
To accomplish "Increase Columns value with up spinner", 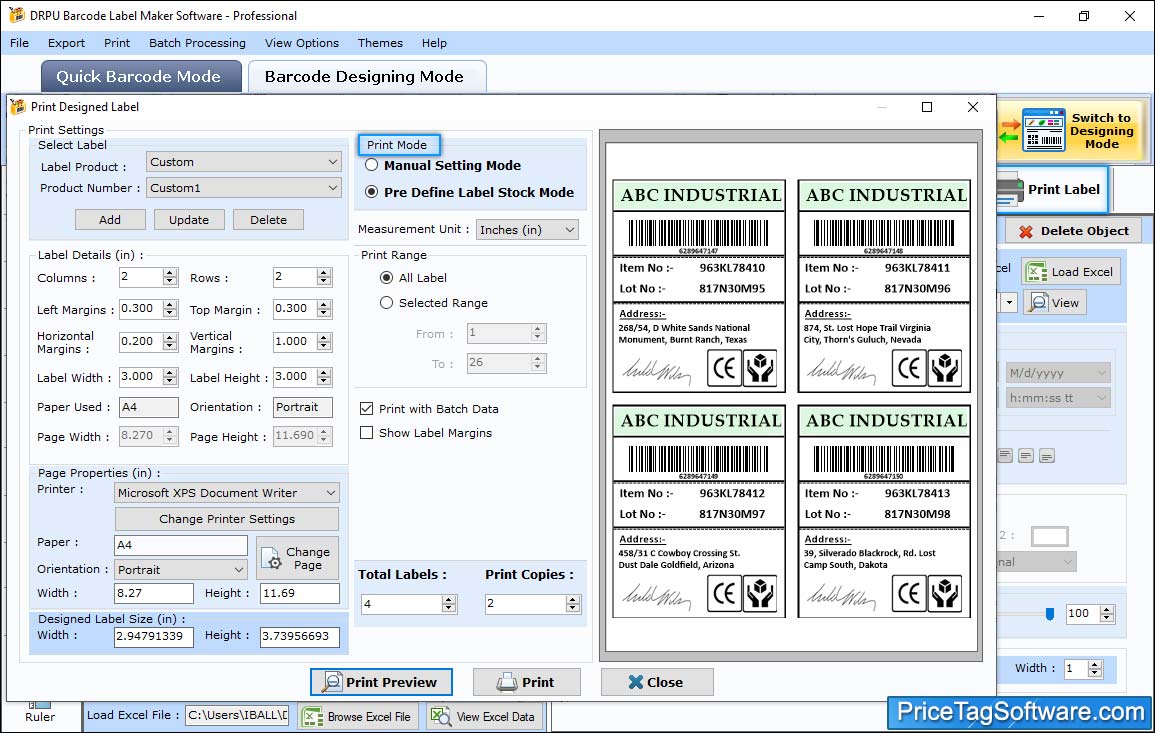I will click(170, 273).
